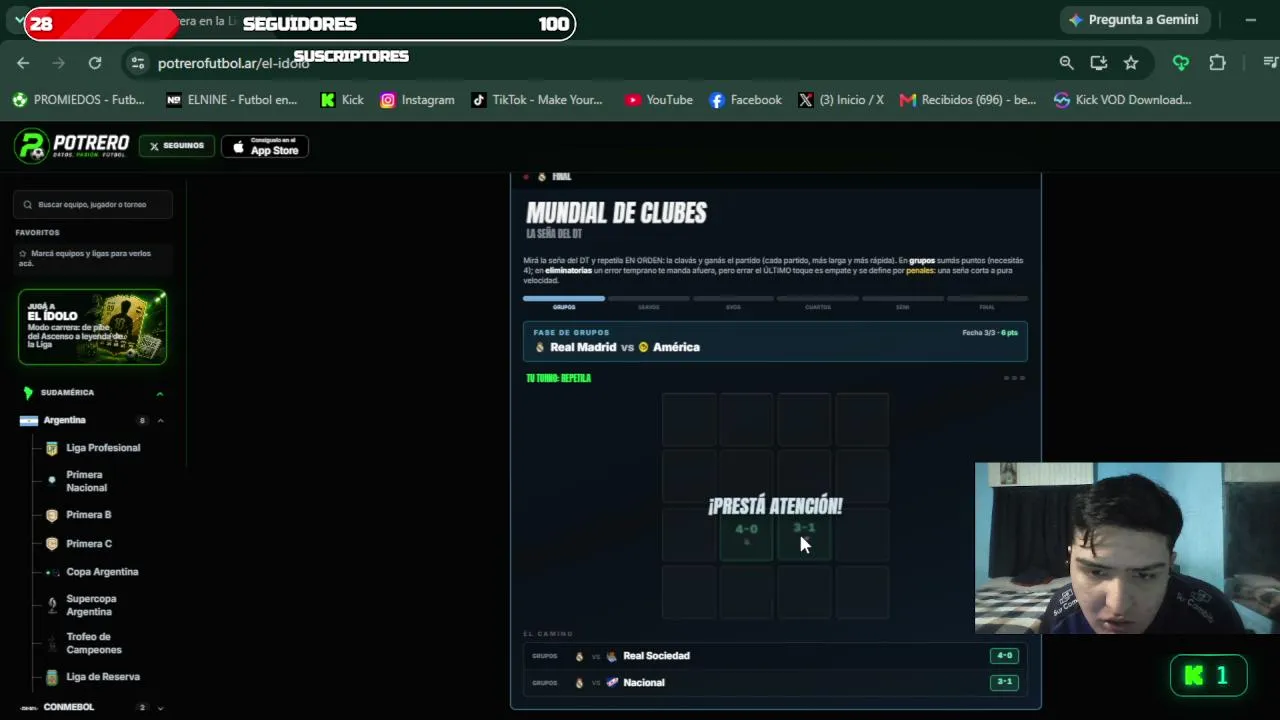Open the site information icon beside the URL
1280x720 pixels.
point(138,63)
